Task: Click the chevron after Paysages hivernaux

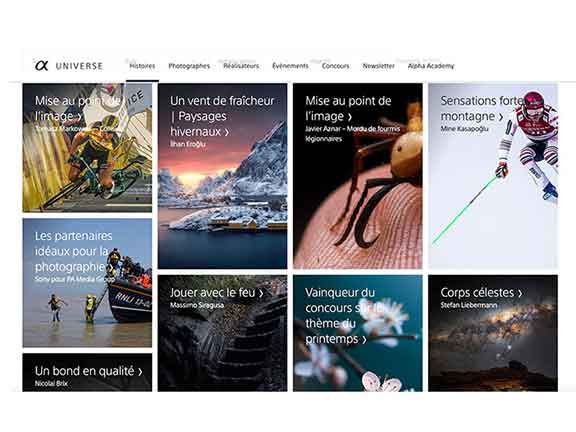Action: pyautogui.click(x=227, y=132)
